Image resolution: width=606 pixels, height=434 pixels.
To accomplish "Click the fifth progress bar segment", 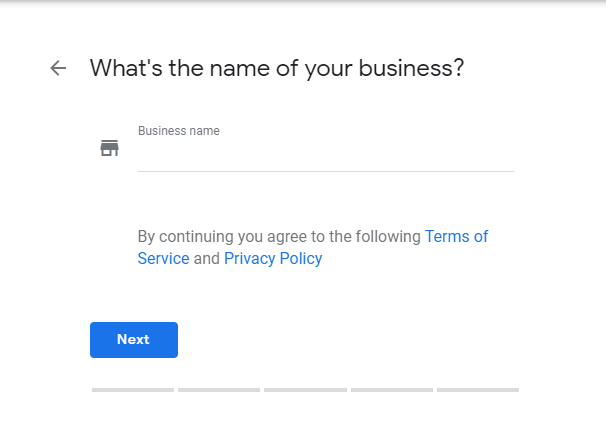I will coord(478,389).
